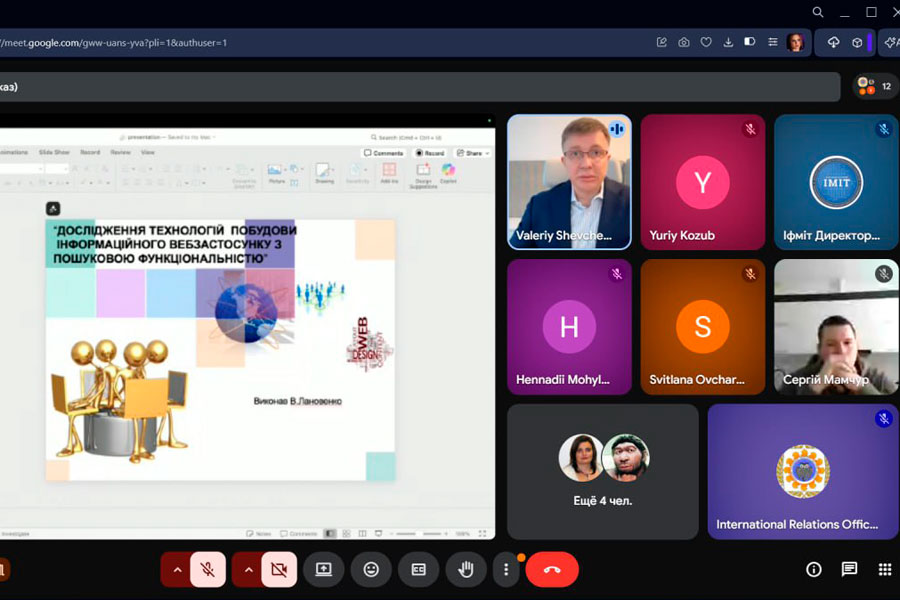This screenshot has width=900, height=600.
Task: Open the chat messages panel
Action: tap(849, 569)
